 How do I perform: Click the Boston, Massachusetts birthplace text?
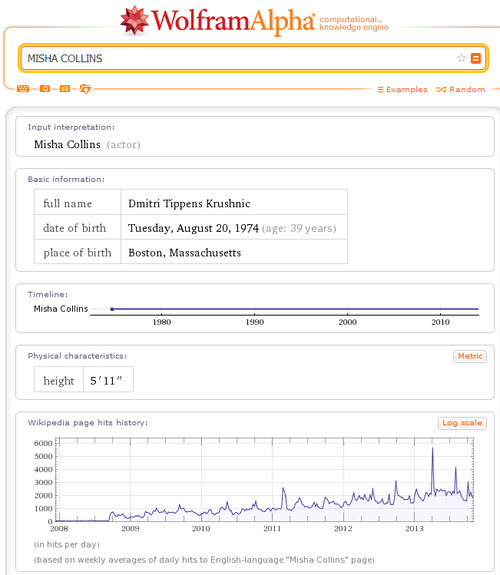point(185,253)
